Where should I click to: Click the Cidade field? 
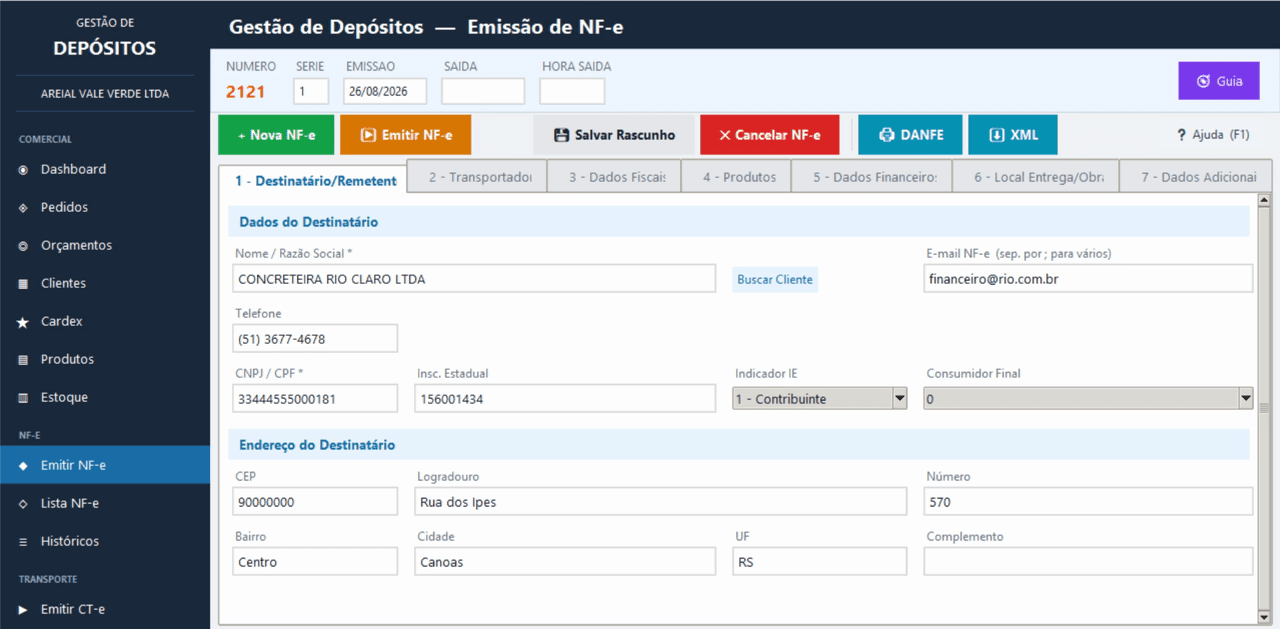pyautogui.click(x=565, y=562)
